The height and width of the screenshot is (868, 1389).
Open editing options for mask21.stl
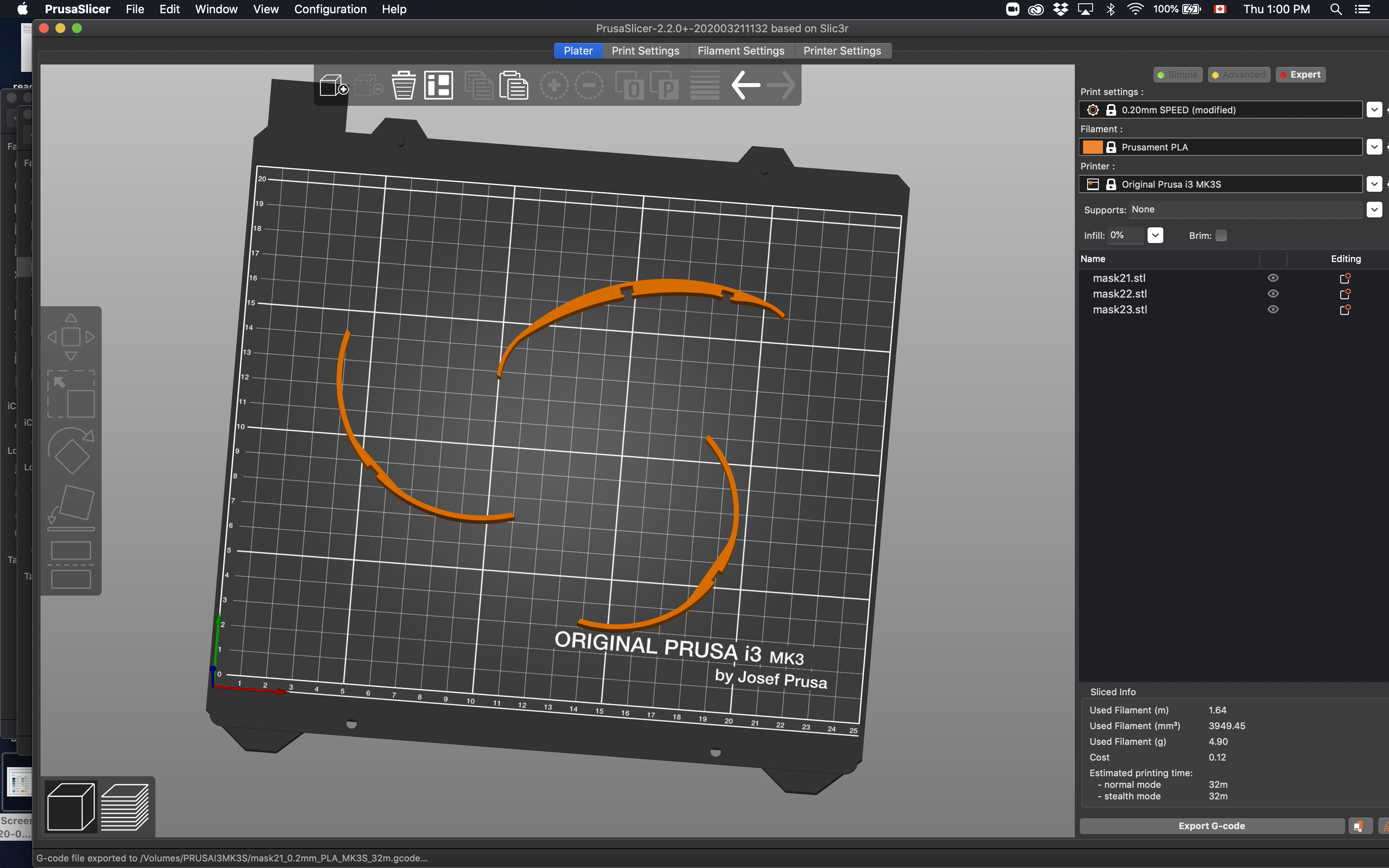click(1345, 278)
